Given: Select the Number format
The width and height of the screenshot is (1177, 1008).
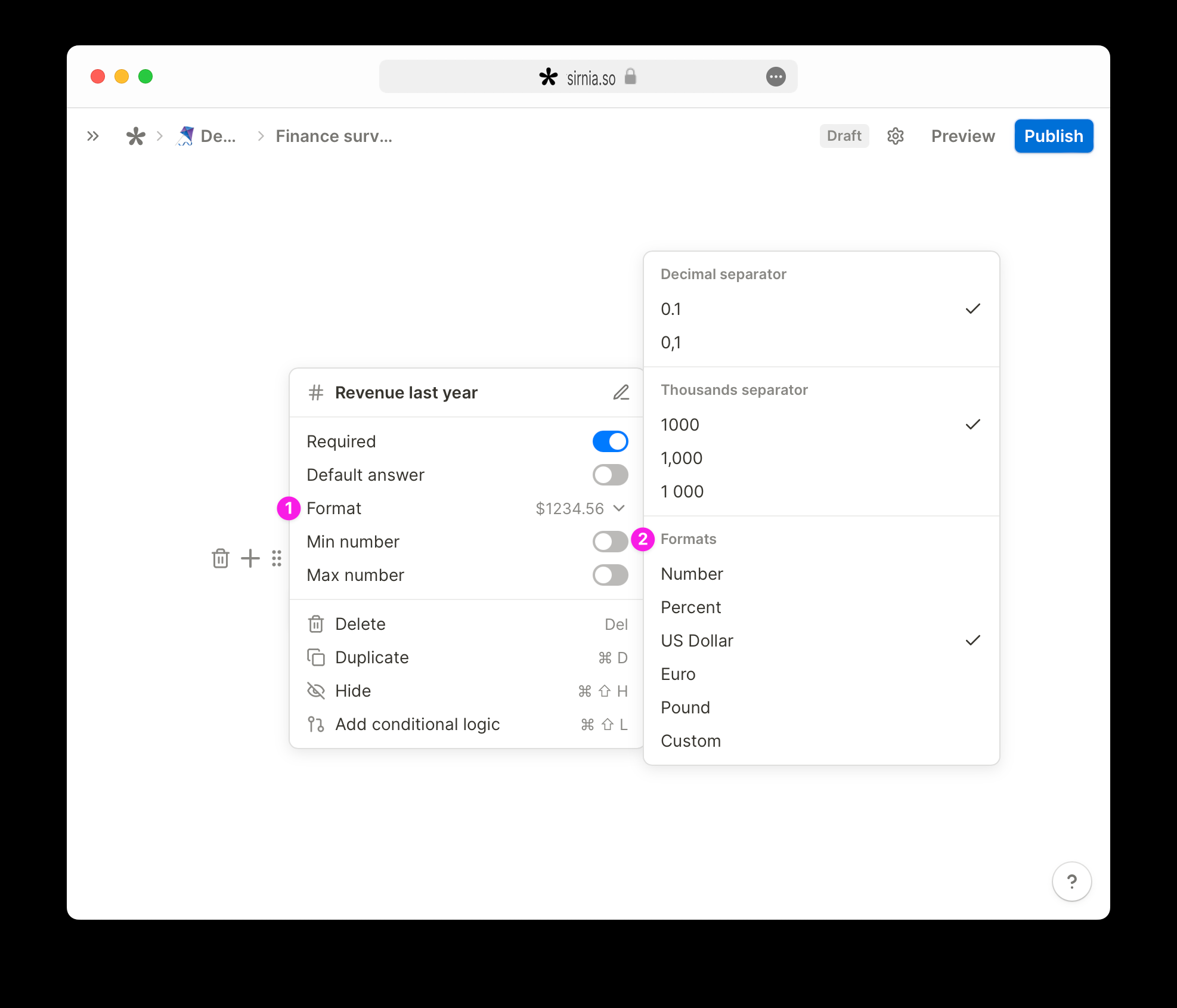Looking at the screenshot, I should tap(821, 574).
